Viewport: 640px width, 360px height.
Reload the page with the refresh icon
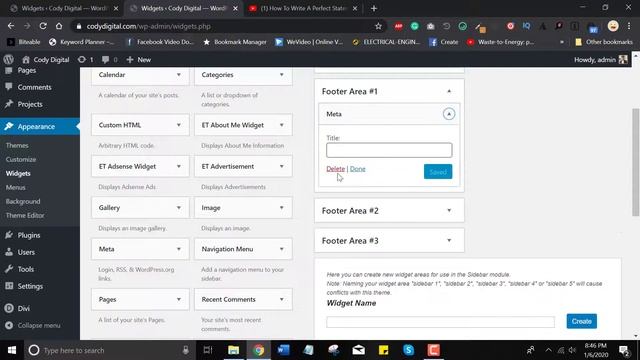(x=43, y=26)
